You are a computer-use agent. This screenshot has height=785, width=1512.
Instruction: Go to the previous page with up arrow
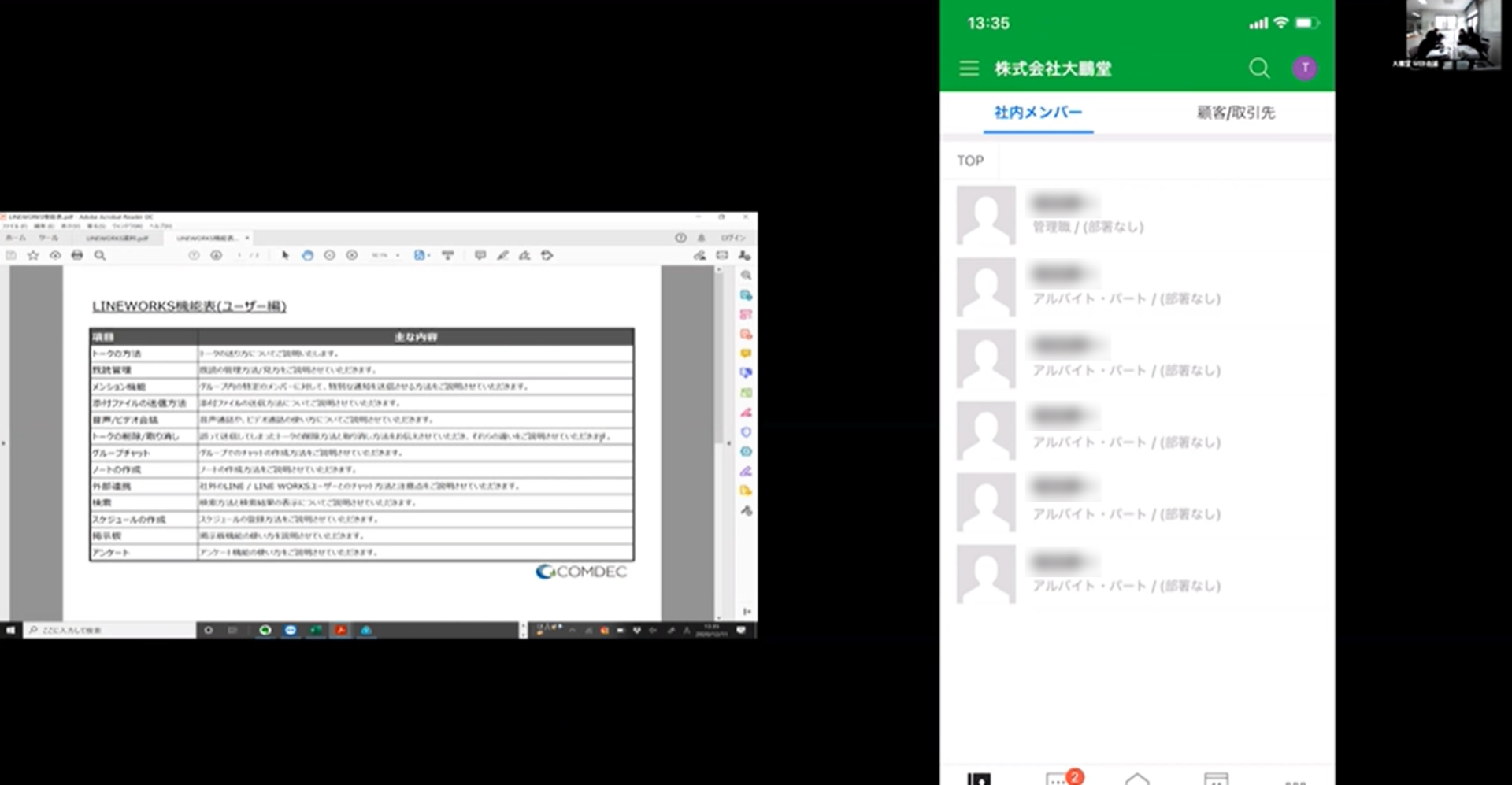coord(194,255)
